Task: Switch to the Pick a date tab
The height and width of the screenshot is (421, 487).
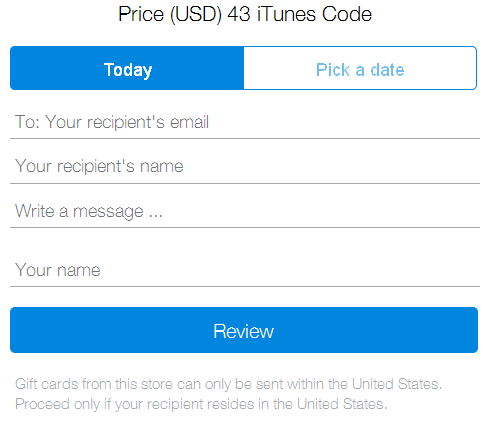Action: (x=360, y=68)
